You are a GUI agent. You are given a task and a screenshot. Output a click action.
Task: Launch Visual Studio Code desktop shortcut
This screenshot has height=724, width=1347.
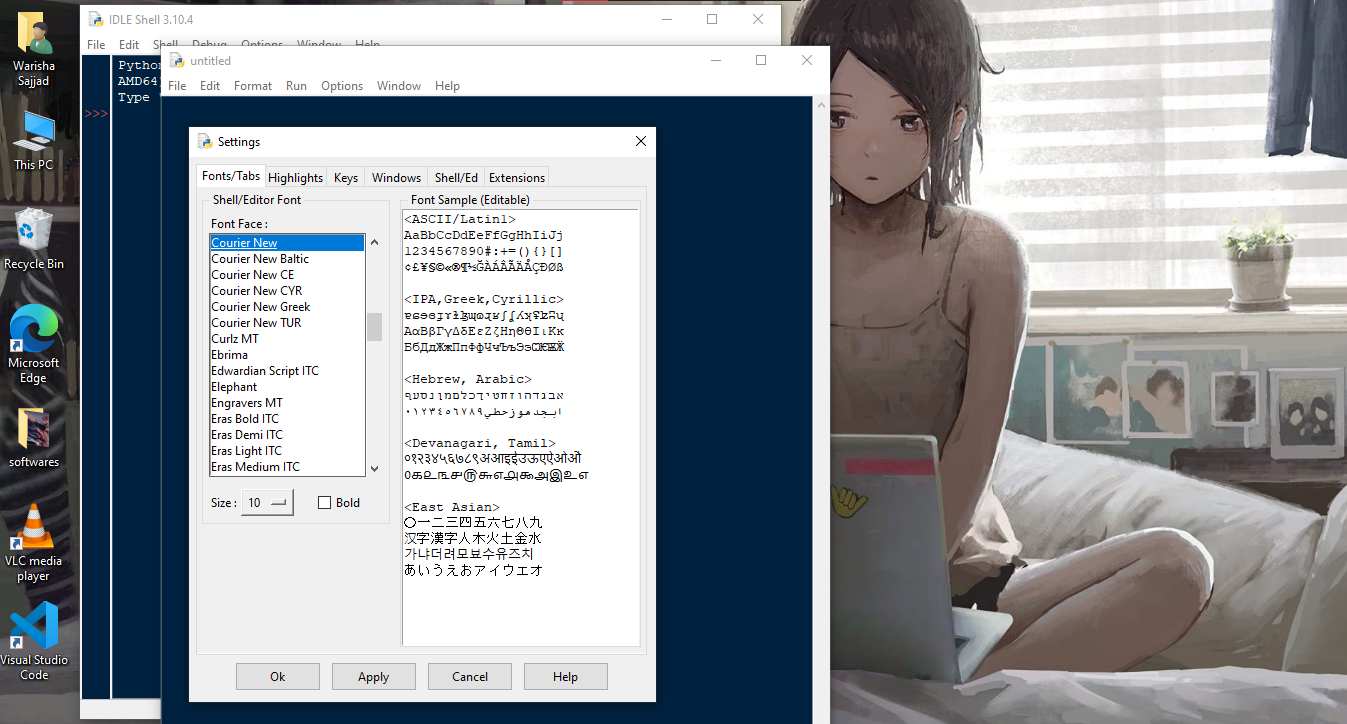(x=34, y=641)
